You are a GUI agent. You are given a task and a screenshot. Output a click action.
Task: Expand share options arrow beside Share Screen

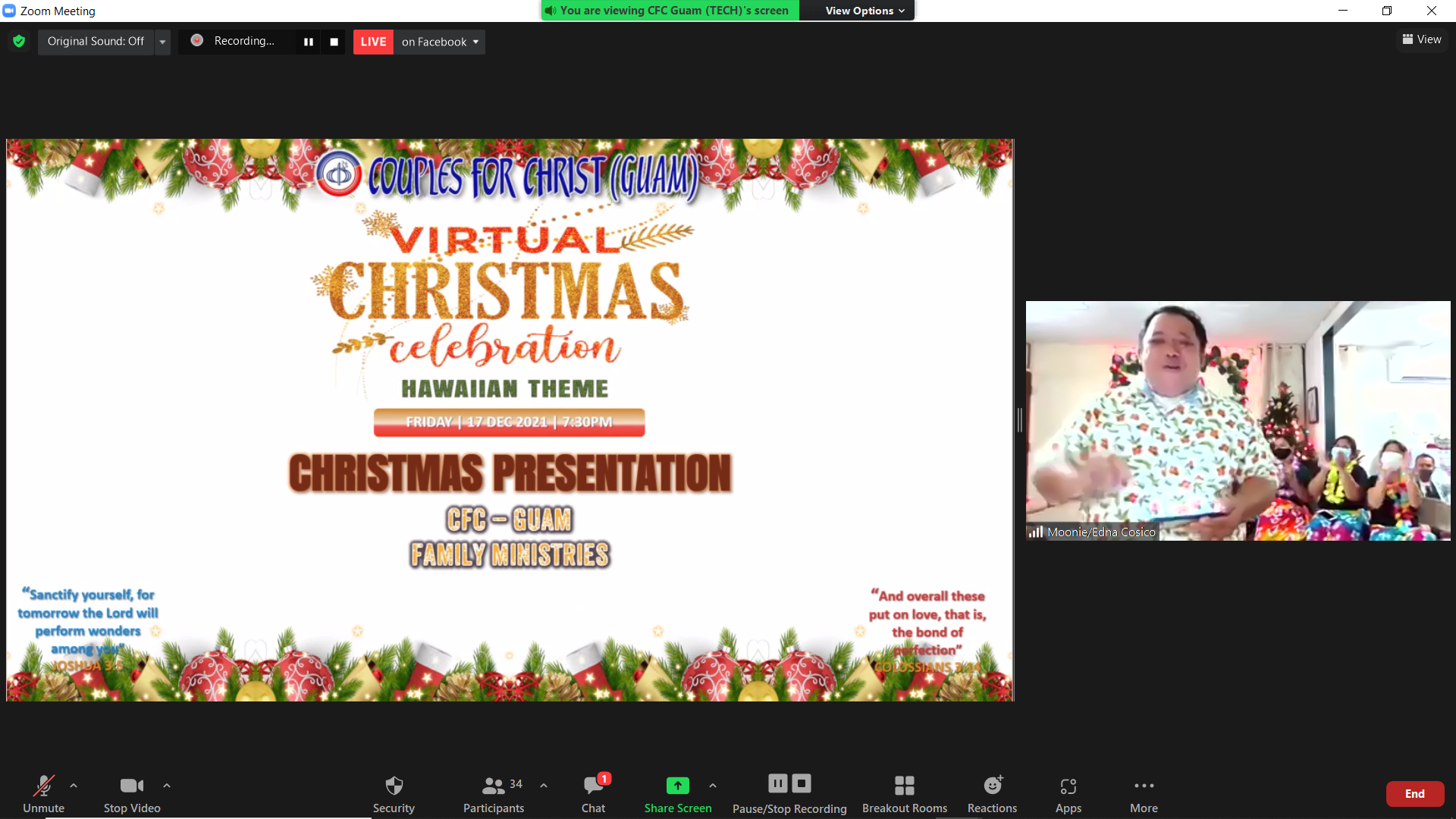[x=713, y=786]
